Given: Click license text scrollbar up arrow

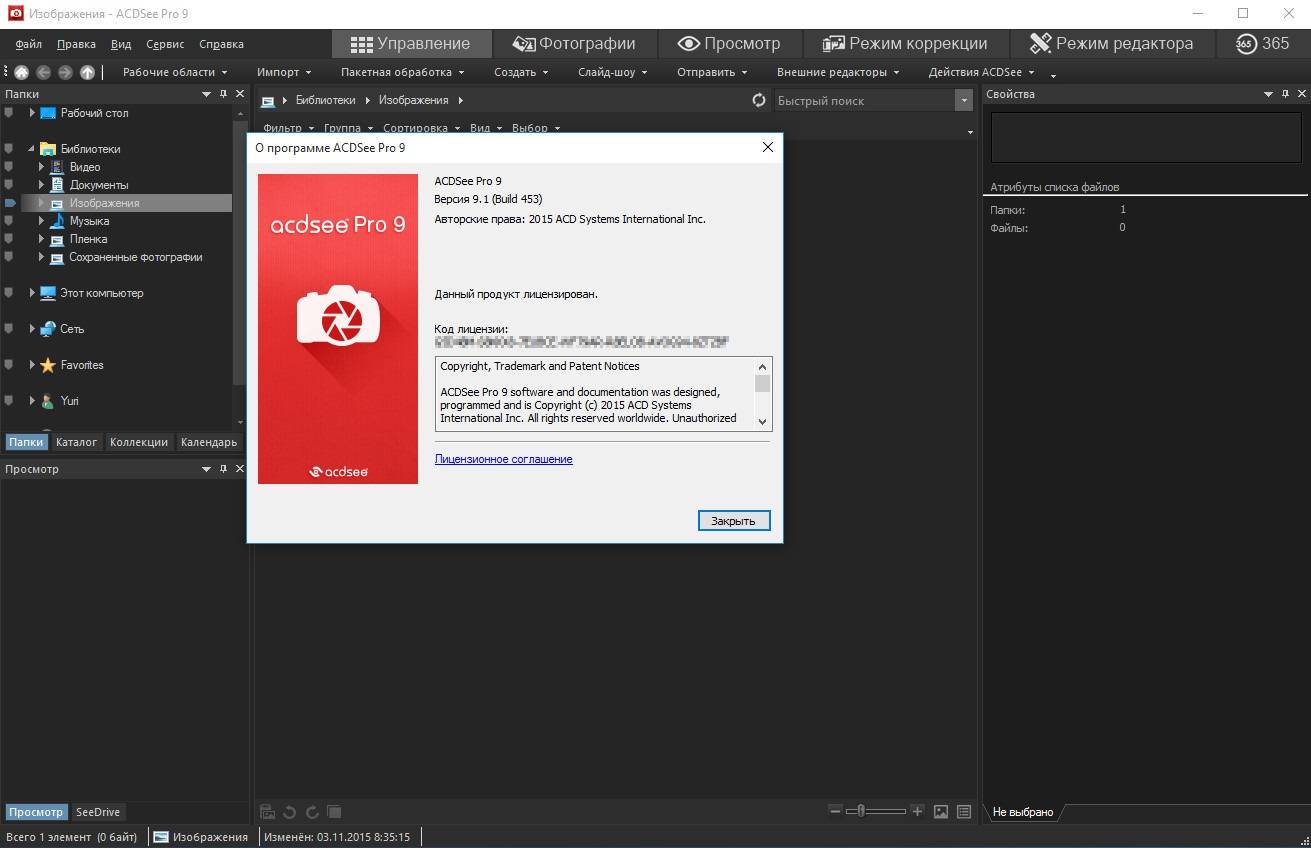Looking at the screenshot, I should pos(763,366).
